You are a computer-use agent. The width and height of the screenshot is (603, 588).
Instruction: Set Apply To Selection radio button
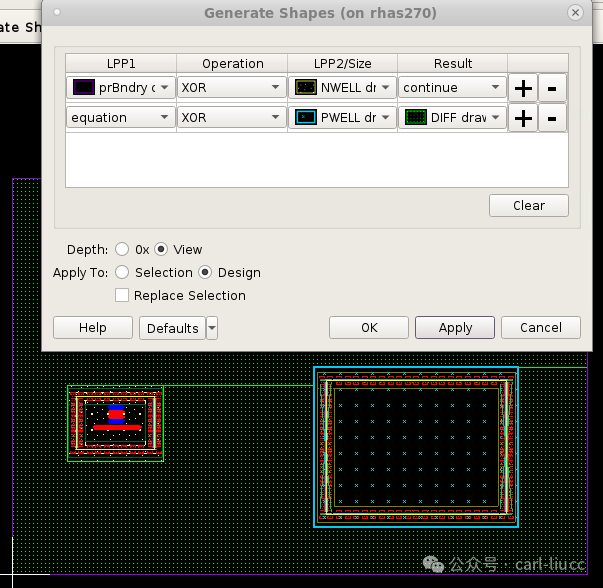point(122,272)
